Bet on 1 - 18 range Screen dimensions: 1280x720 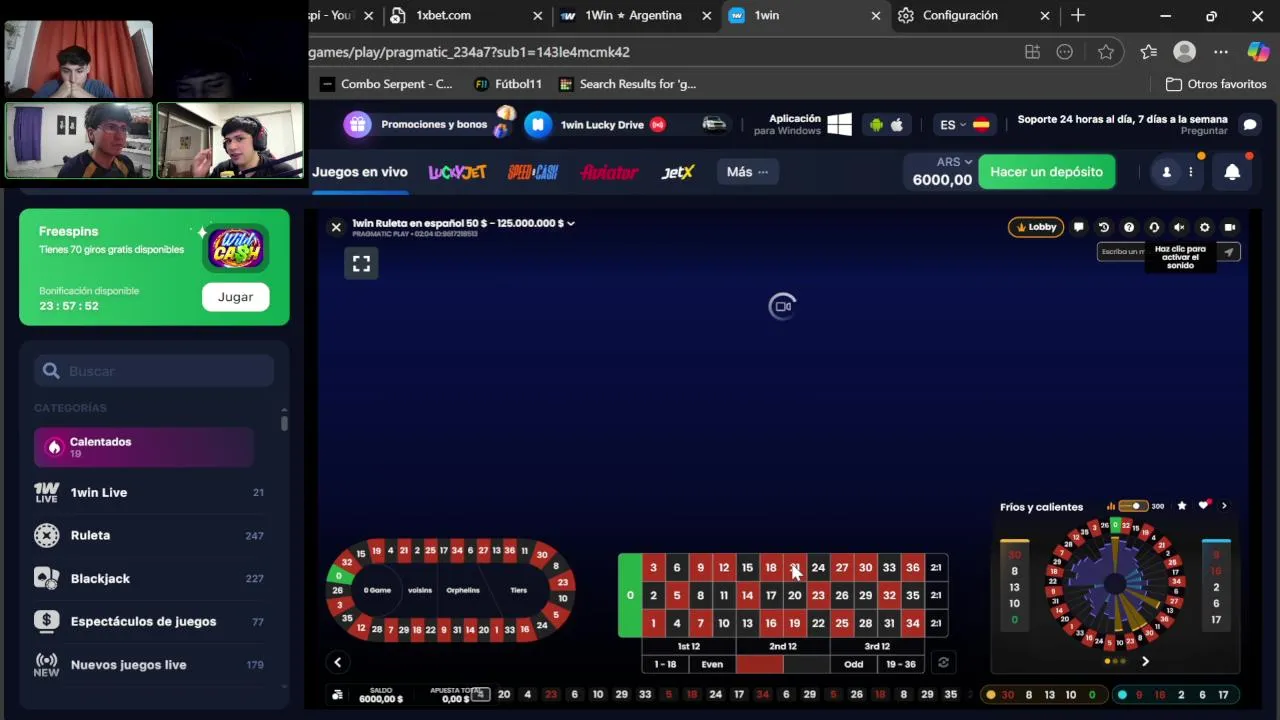tap(665, 664)
